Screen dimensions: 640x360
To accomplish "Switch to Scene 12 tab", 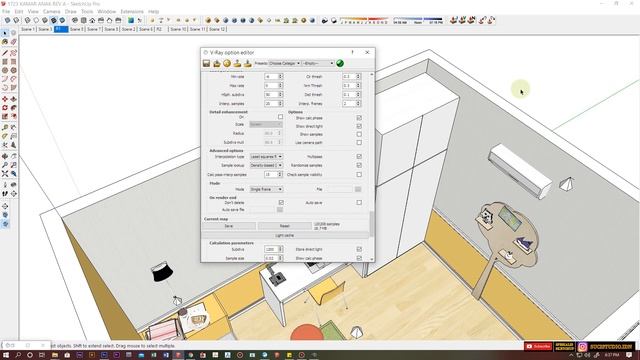I will 217,29.
